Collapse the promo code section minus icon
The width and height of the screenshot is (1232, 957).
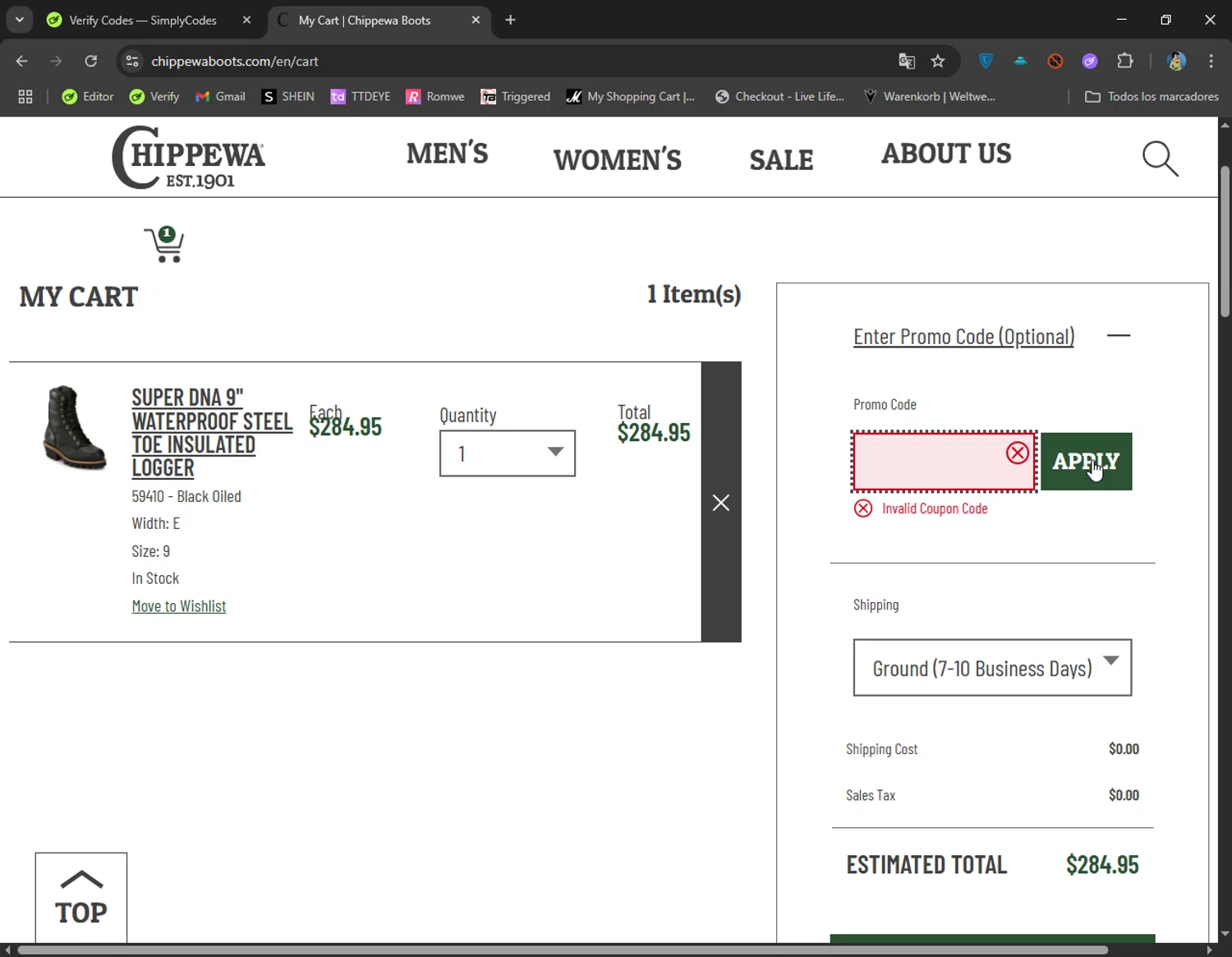(1119, 335)
